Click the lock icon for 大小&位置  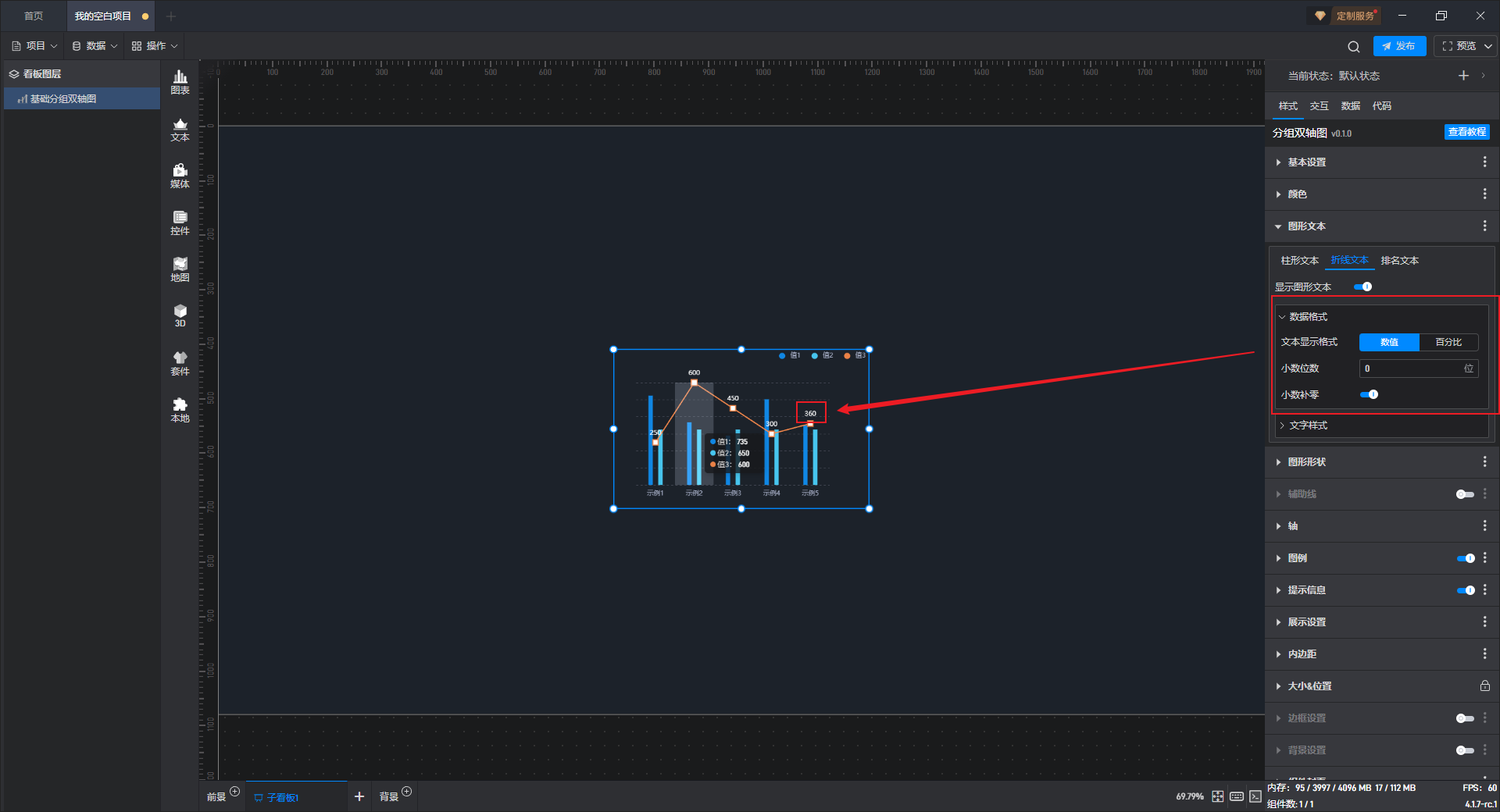[1484, 686]
